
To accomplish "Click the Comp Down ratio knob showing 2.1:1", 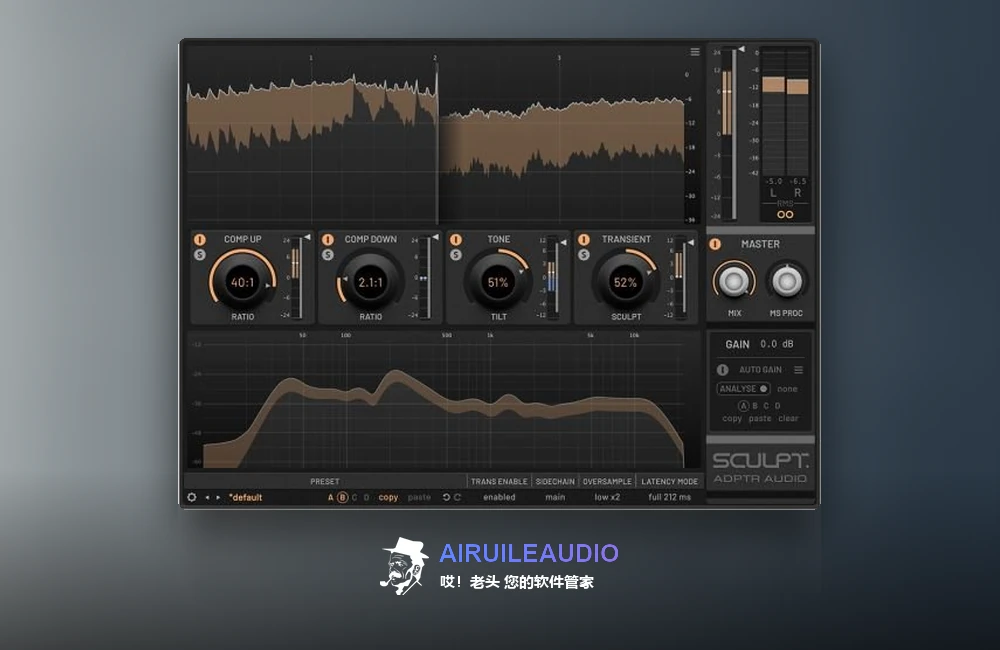I will click(371, 282).
